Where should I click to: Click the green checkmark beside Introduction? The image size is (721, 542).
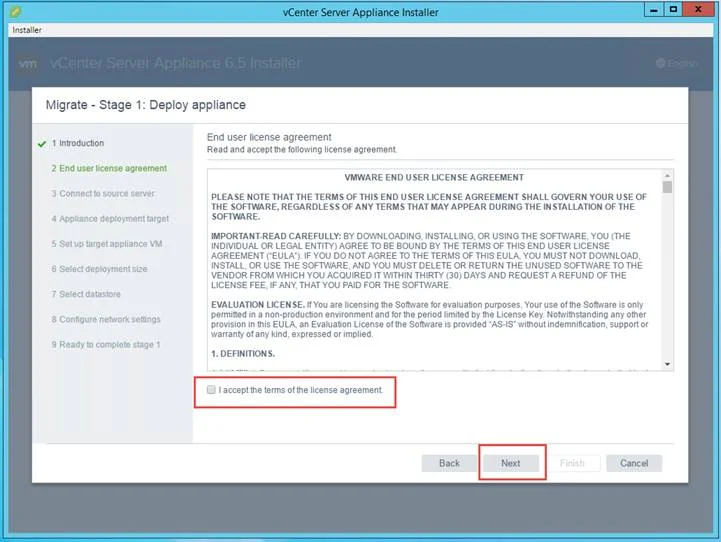click(x=42, y=144)
